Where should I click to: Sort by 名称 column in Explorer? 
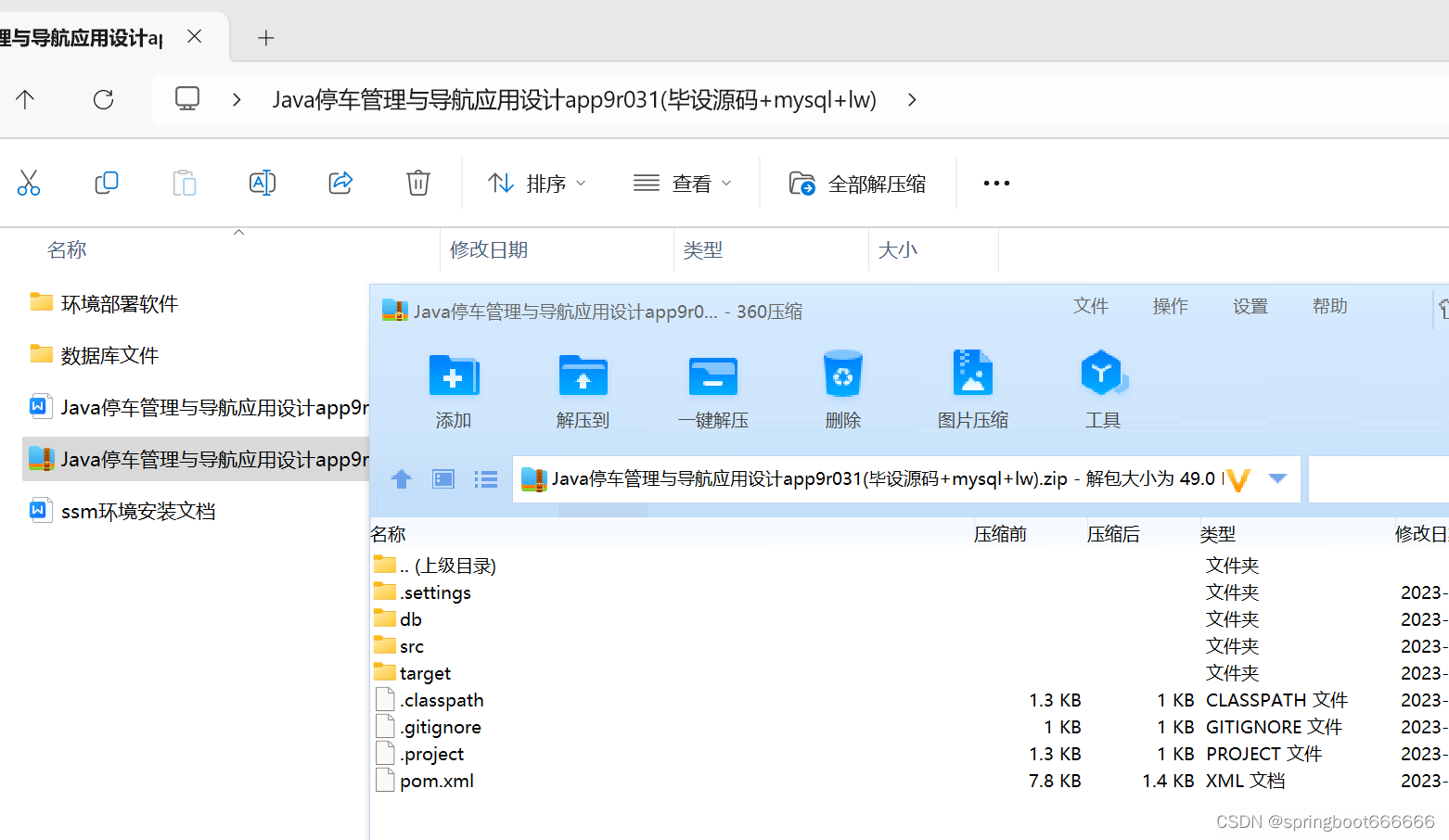(x=67, y=249)
